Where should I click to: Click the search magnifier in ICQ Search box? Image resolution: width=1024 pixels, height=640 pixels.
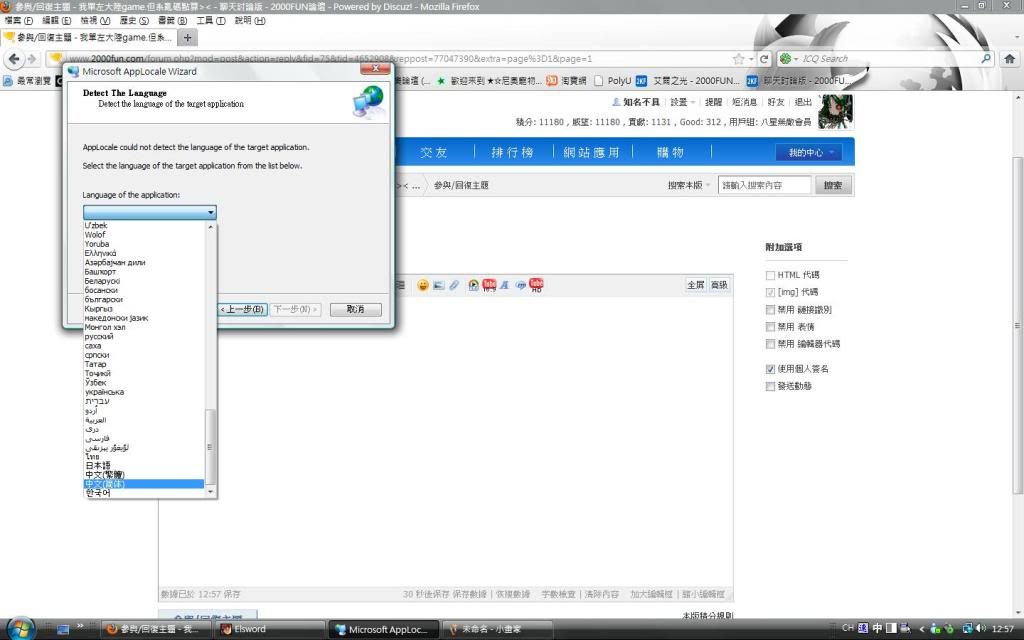986,59
